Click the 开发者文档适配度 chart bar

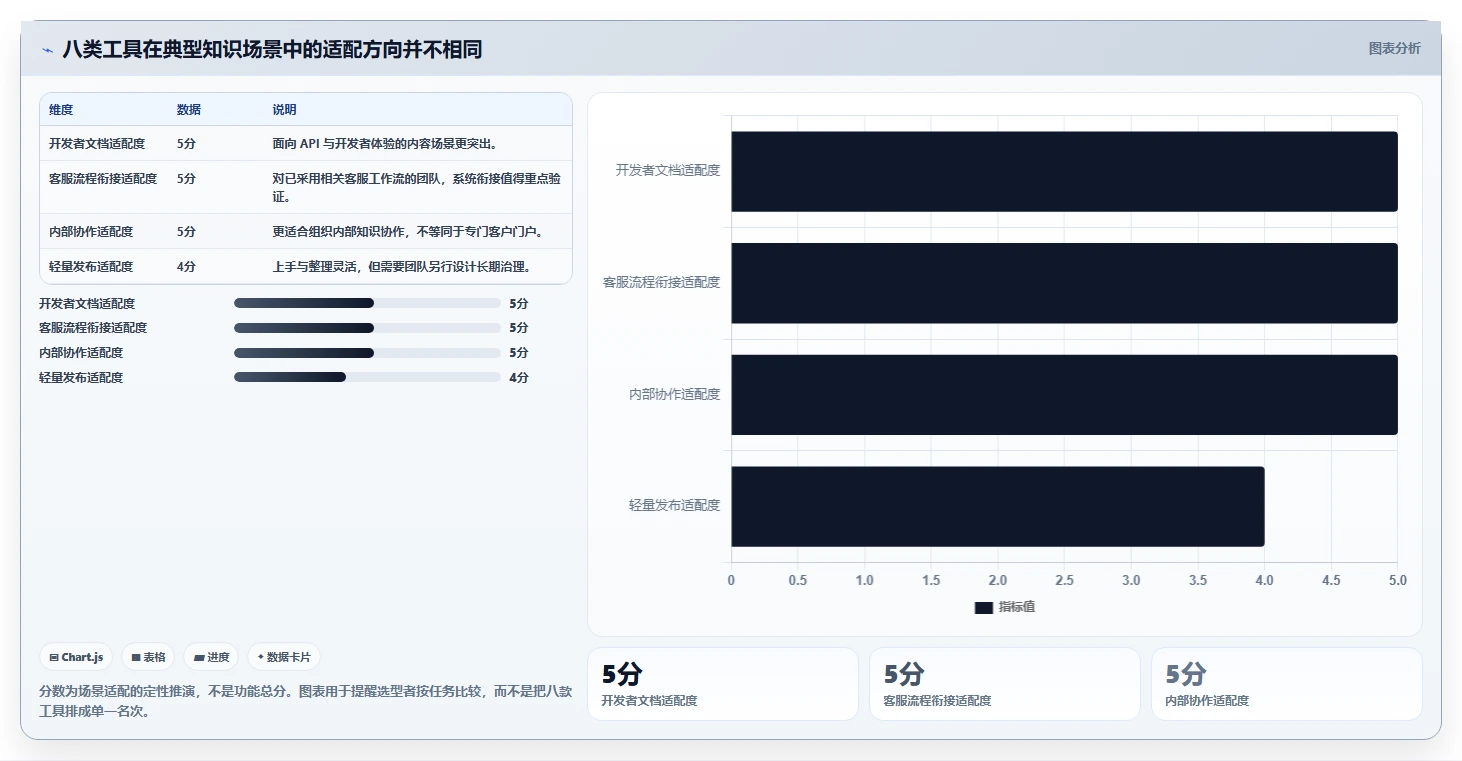click(1064, 171)
